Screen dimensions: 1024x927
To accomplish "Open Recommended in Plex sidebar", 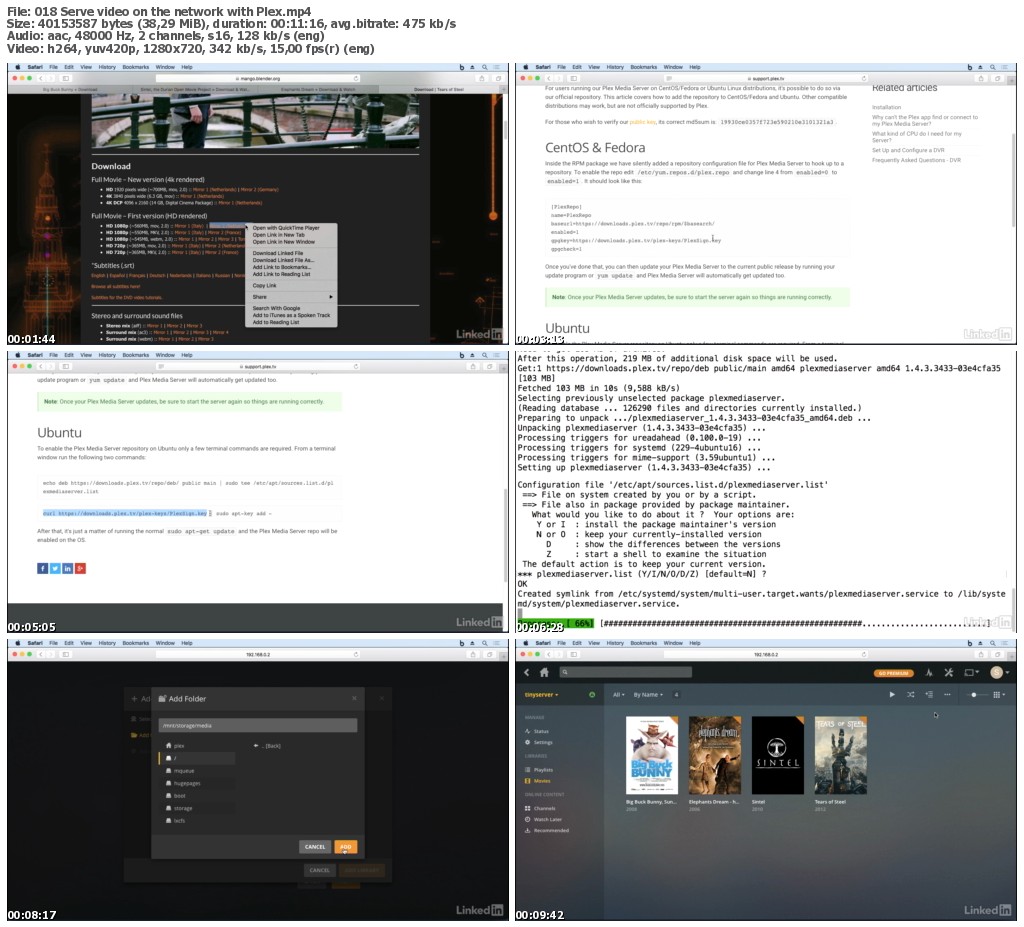I will pos(547,831).
